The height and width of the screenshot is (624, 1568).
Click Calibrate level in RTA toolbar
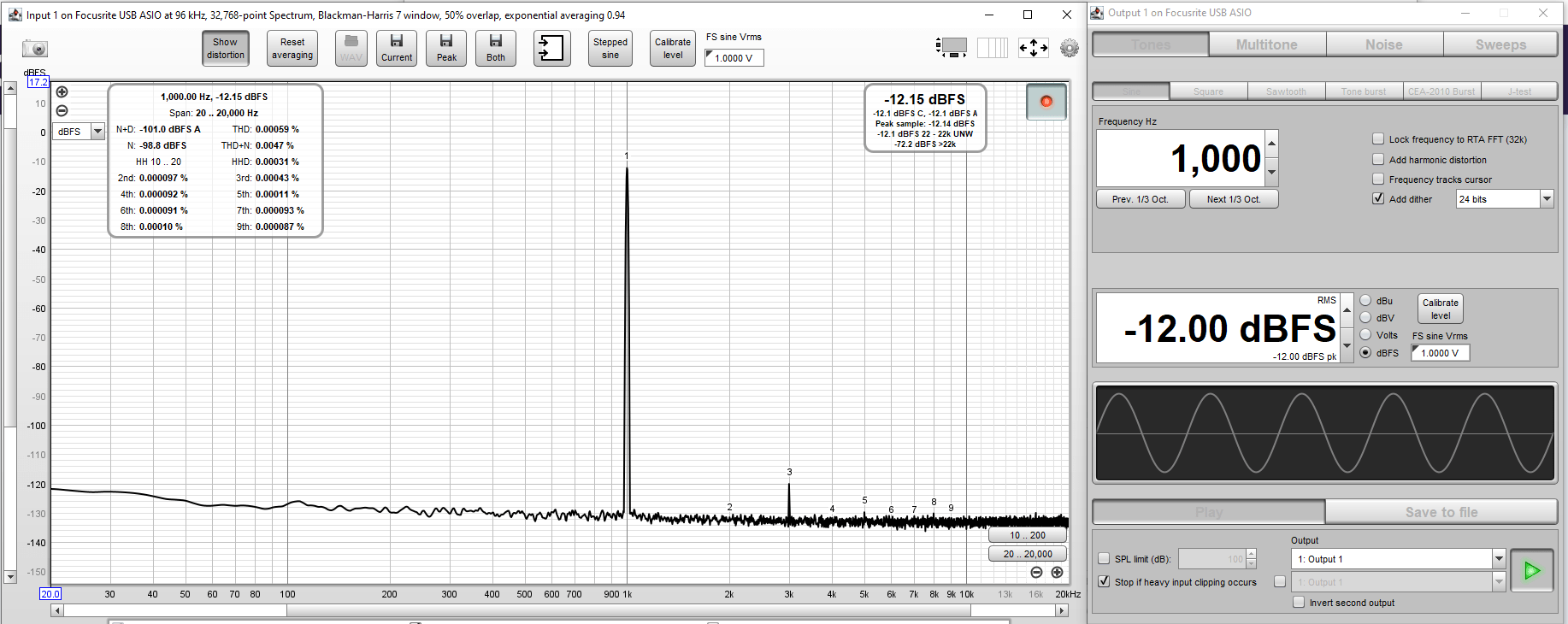coord(673,48)
